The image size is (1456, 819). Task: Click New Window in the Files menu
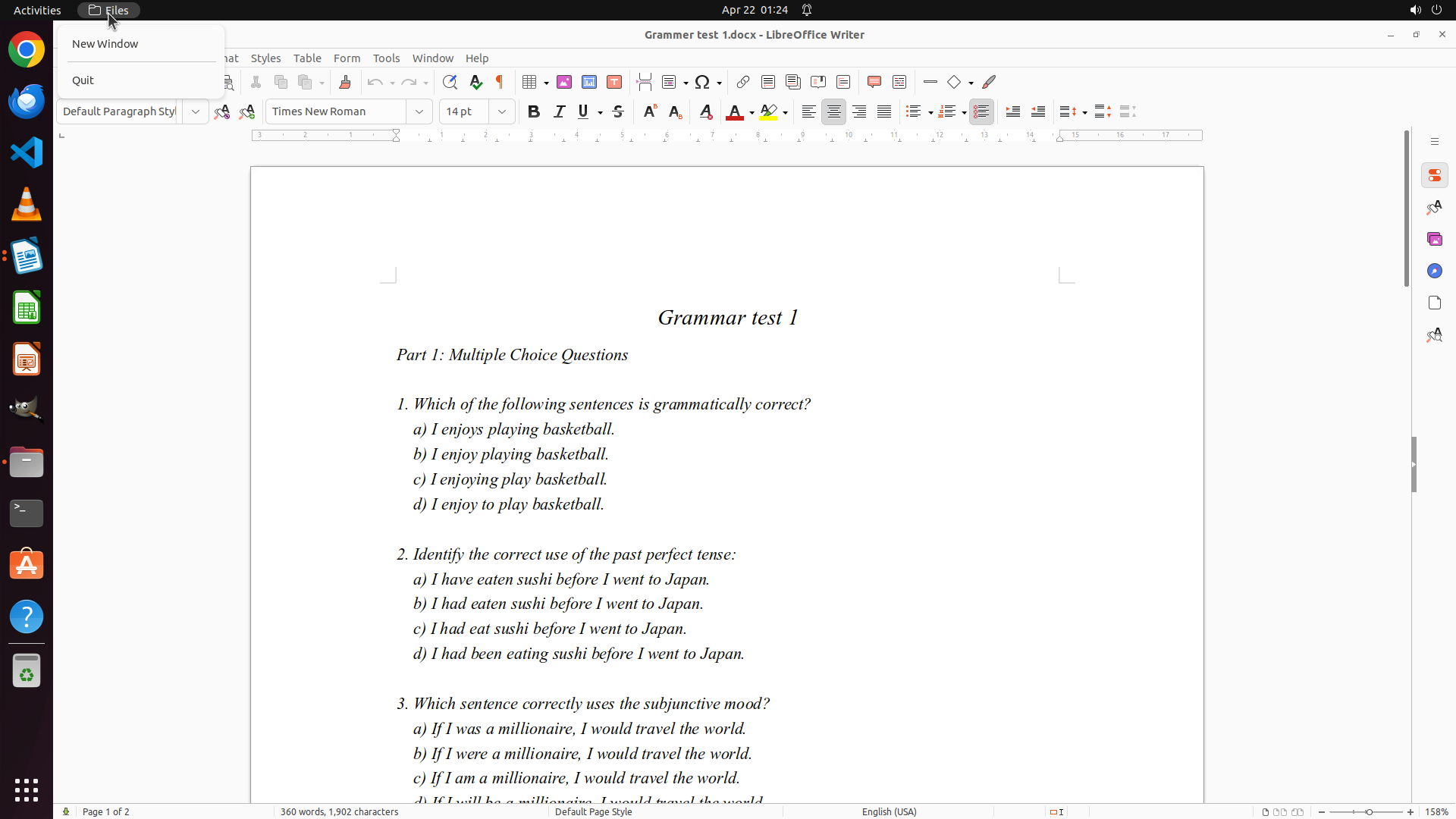coord(105,44)
